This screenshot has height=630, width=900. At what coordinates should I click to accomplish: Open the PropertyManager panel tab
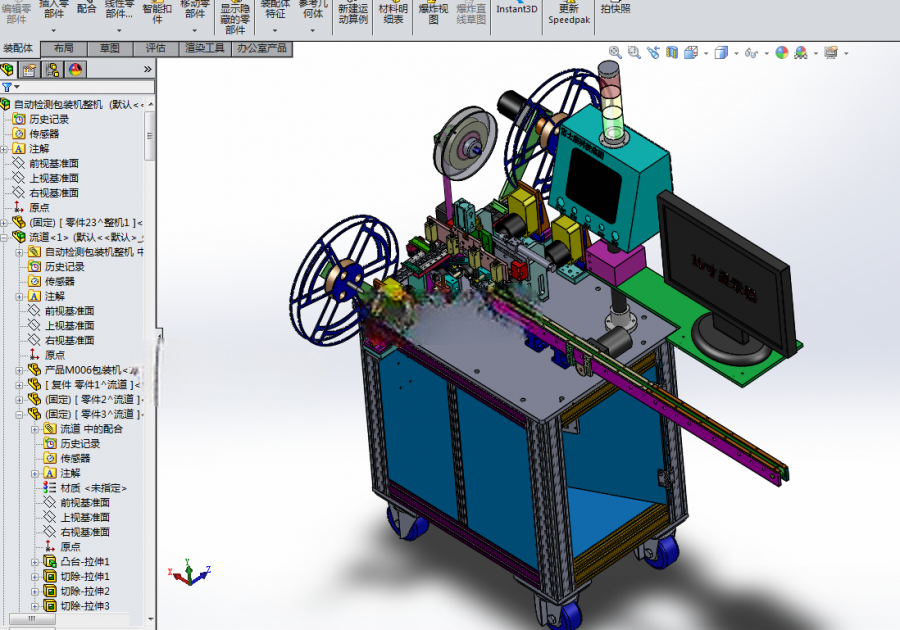30,70
